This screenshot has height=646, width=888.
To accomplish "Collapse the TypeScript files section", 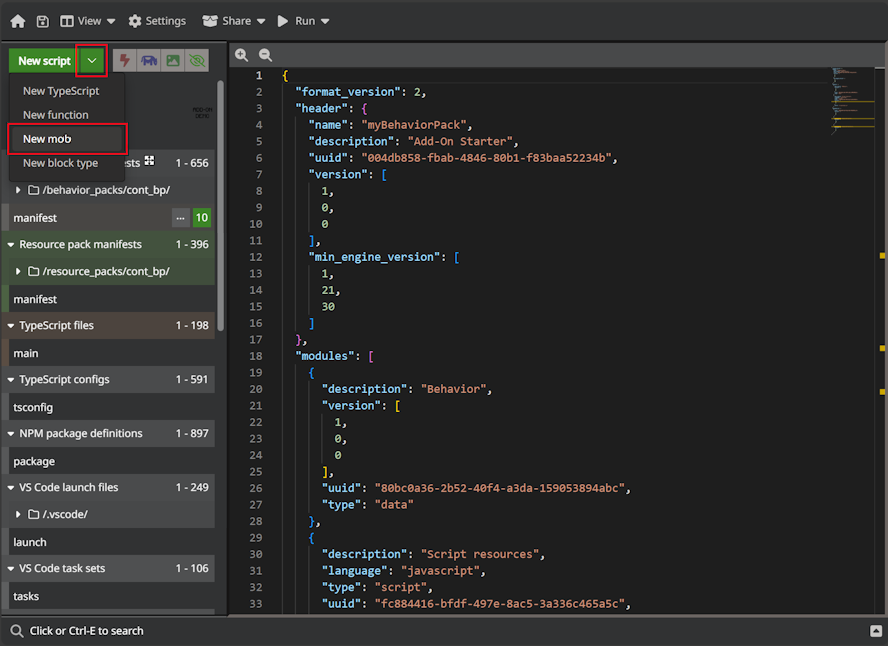I will coord(10,326).
